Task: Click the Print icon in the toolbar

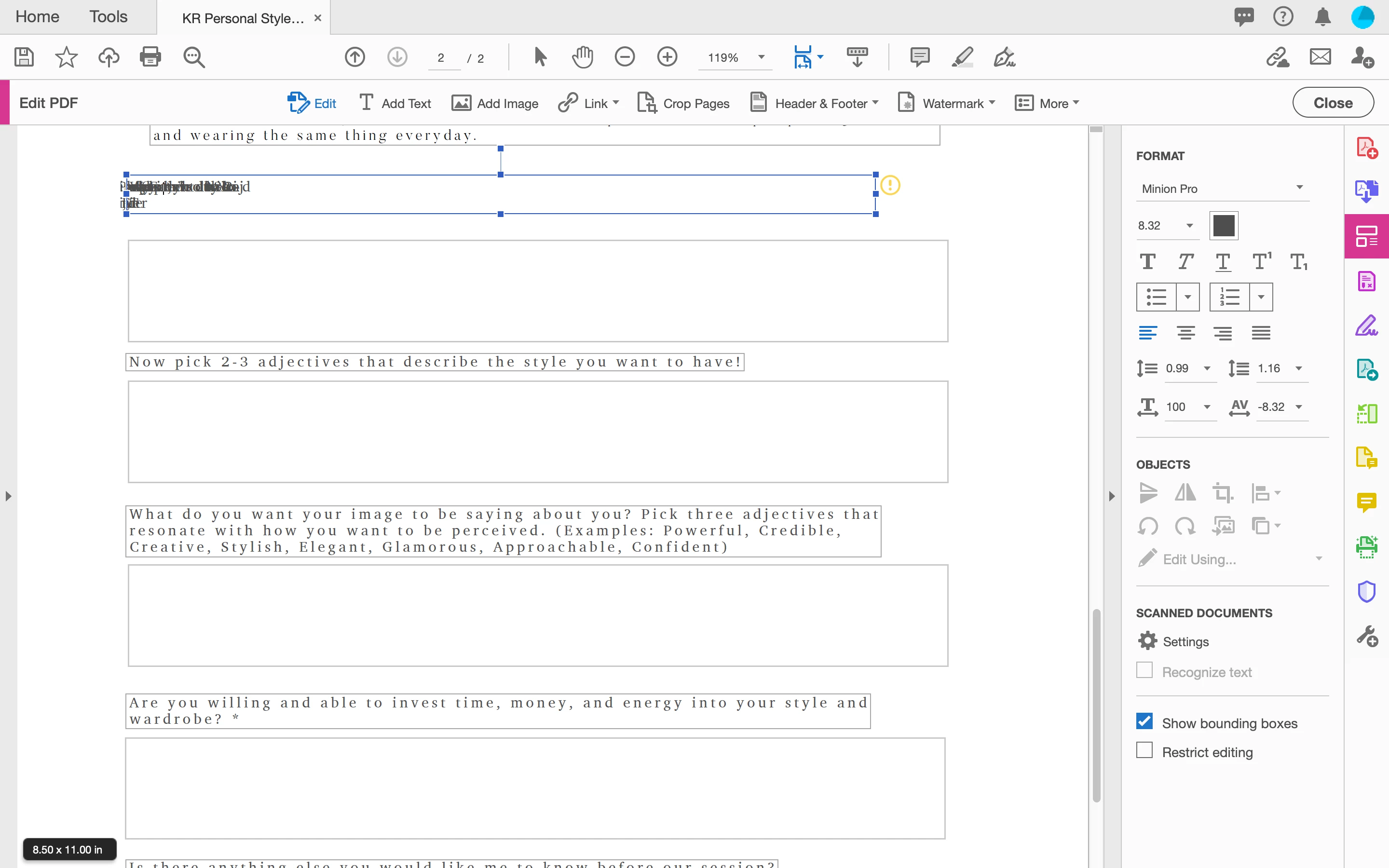Action: pyautogui.click(x=150, y=57)
